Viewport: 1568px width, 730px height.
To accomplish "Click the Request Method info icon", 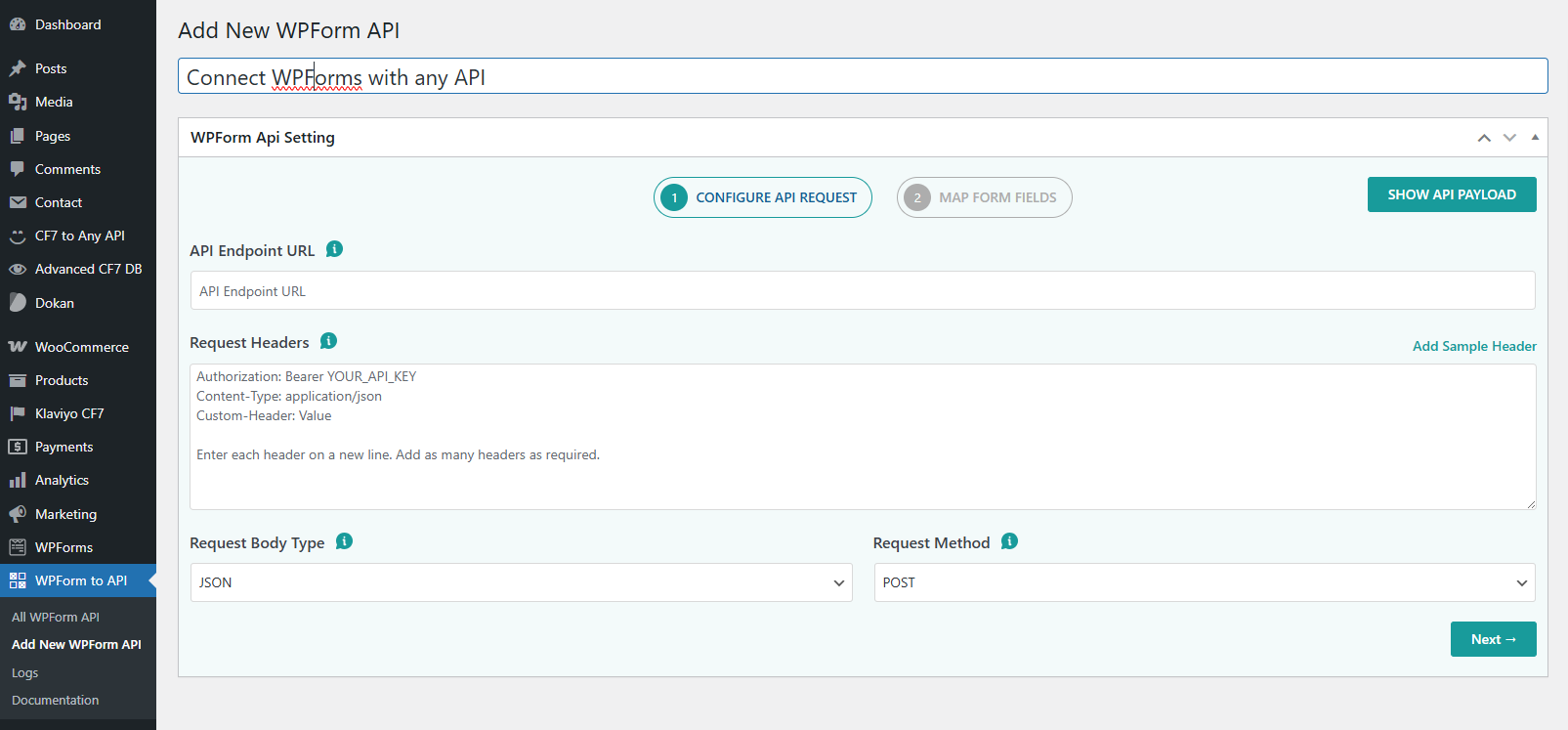I will pos(1009,541).
